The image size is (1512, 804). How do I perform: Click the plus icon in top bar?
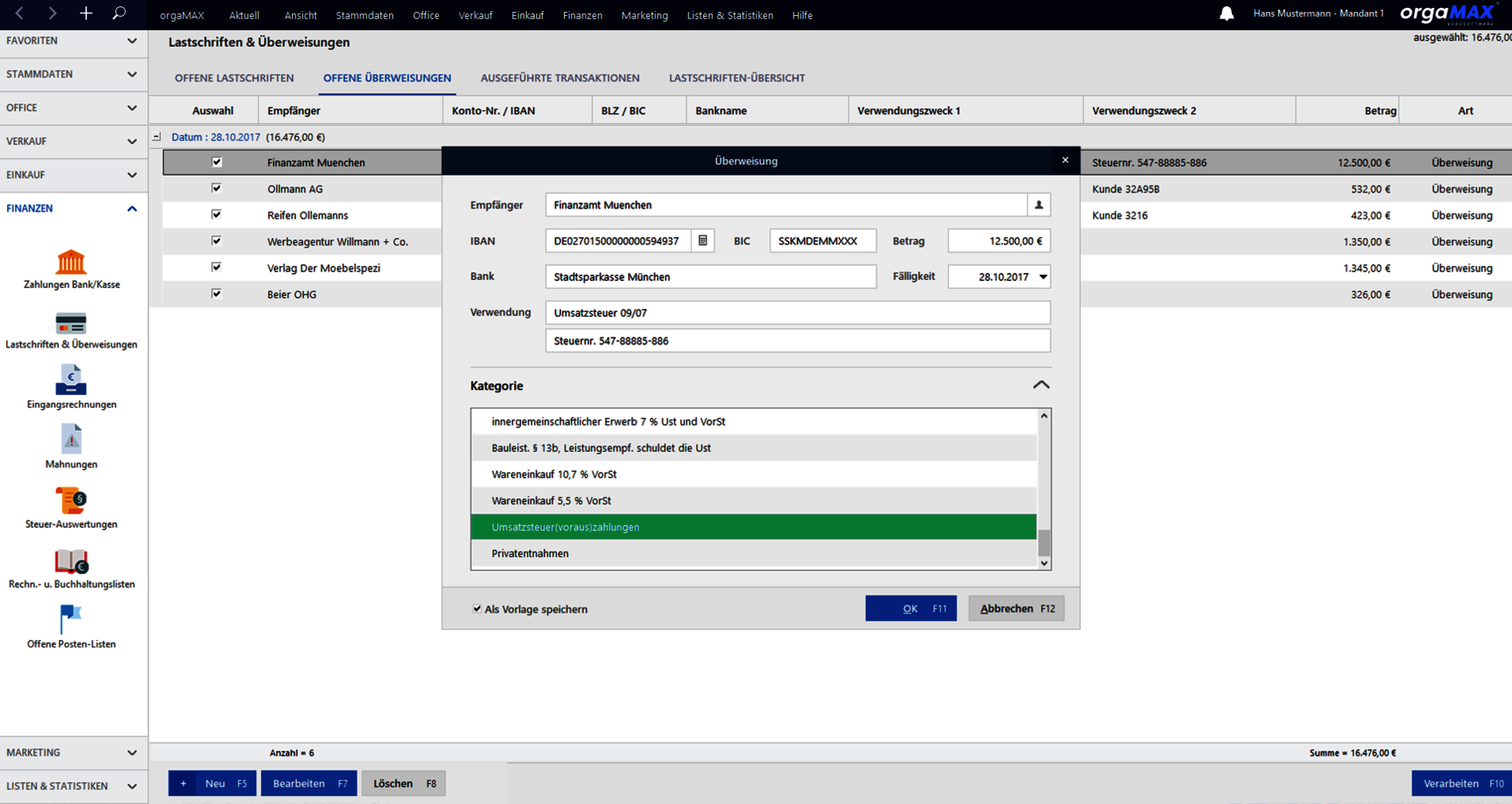86,14
